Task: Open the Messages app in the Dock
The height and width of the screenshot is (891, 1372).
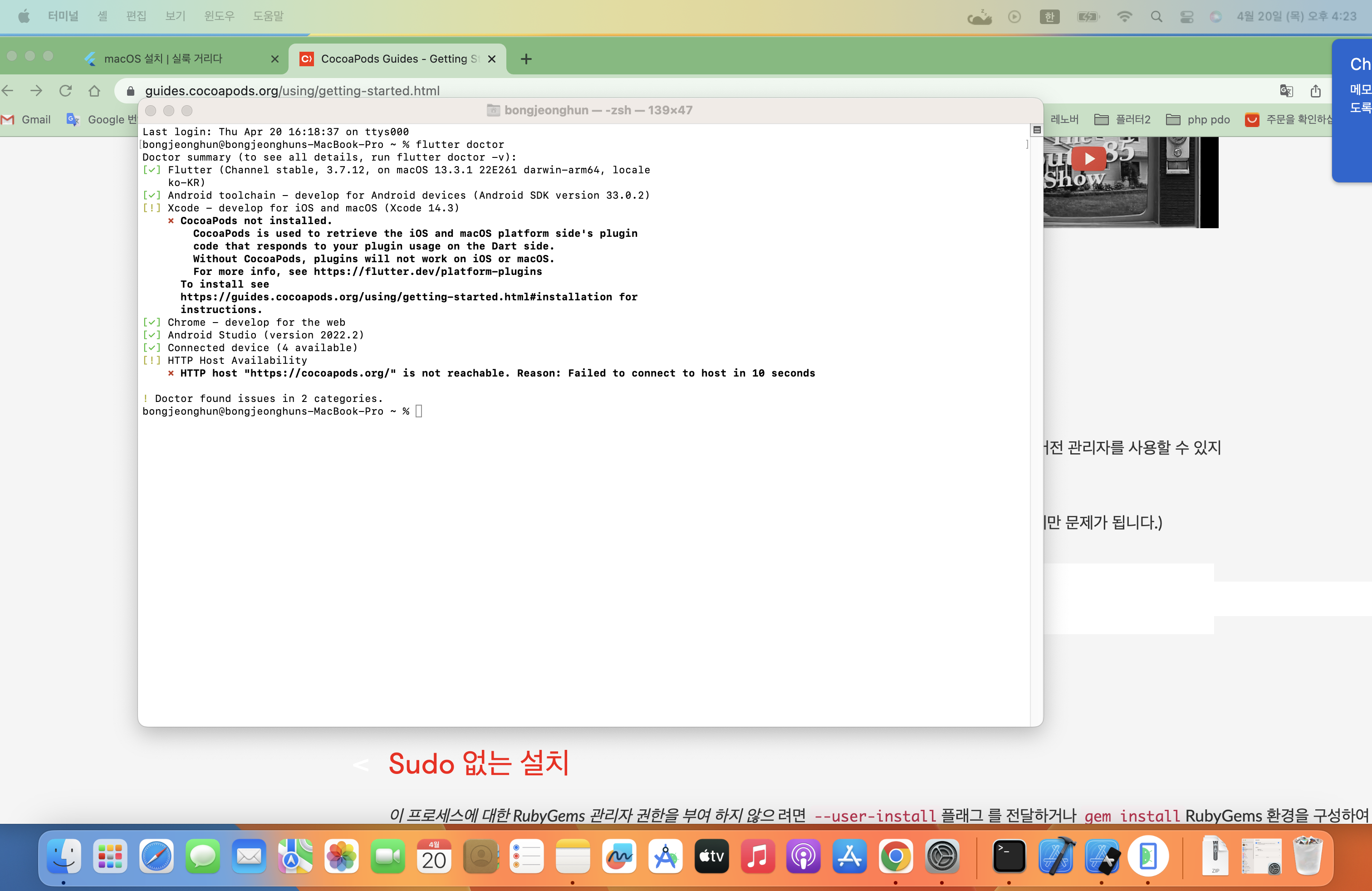Action: (x=202, y=857)
